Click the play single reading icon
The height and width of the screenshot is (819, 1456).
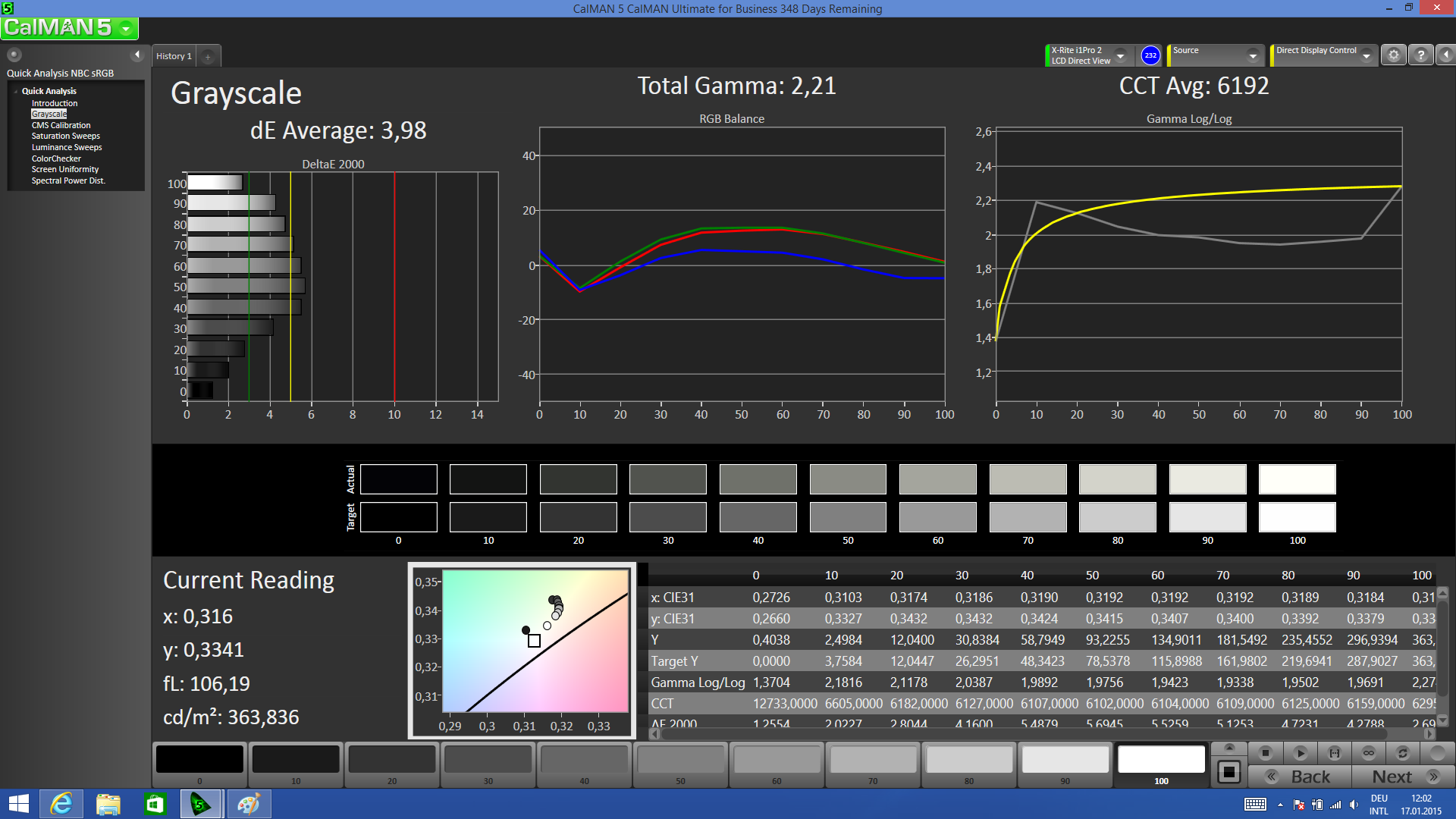1300,753
